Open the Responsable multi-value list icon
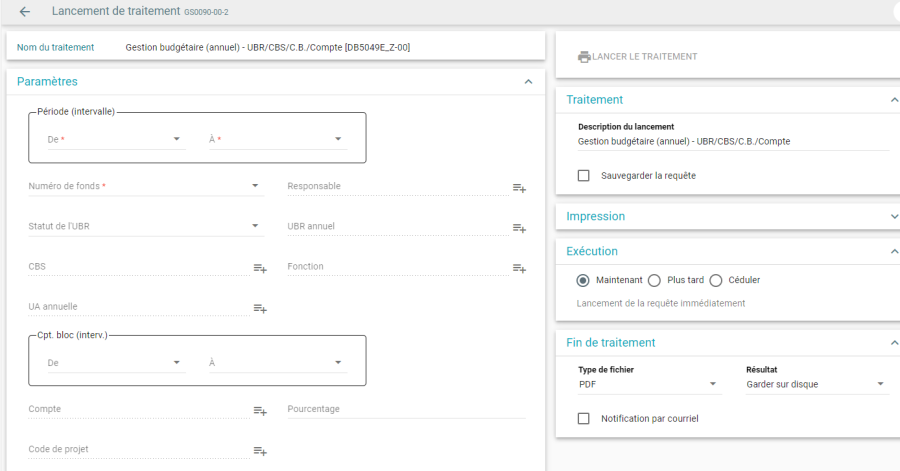The width and height of the screenshot is (900, 471). coord(519,188)
